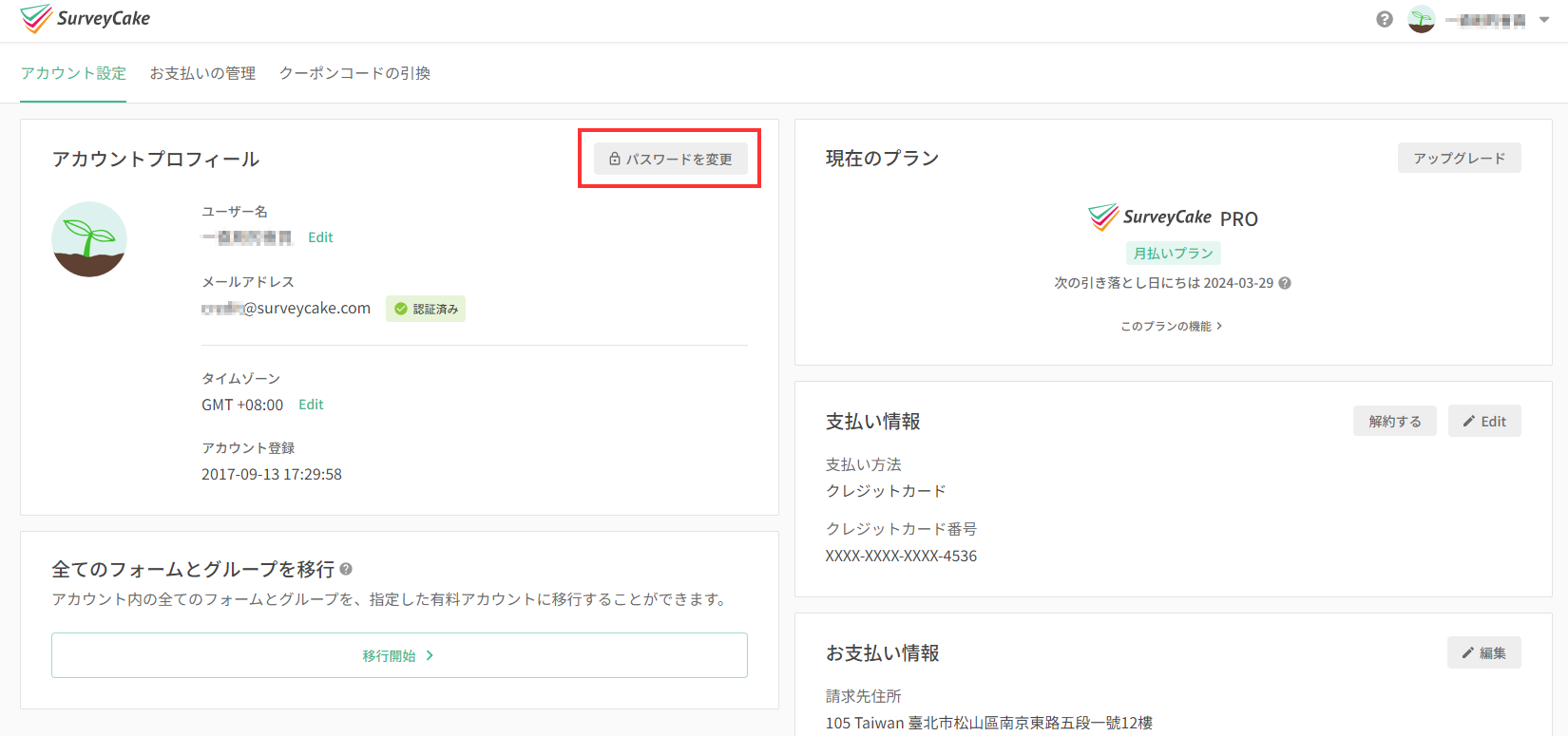Open the お支払いの管理 tab
Image resolution: width=1568 pixels, height=736 pixels.
pos(202,73)
